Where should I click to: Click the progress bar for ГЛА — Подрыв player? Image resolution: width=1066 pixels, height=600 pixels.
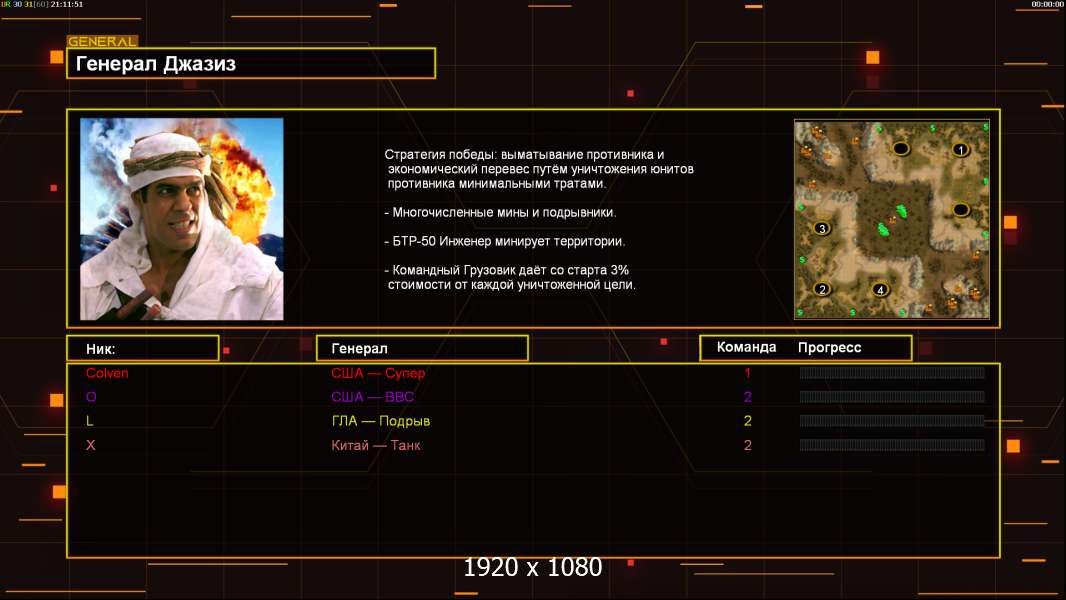tap(892, 421)
